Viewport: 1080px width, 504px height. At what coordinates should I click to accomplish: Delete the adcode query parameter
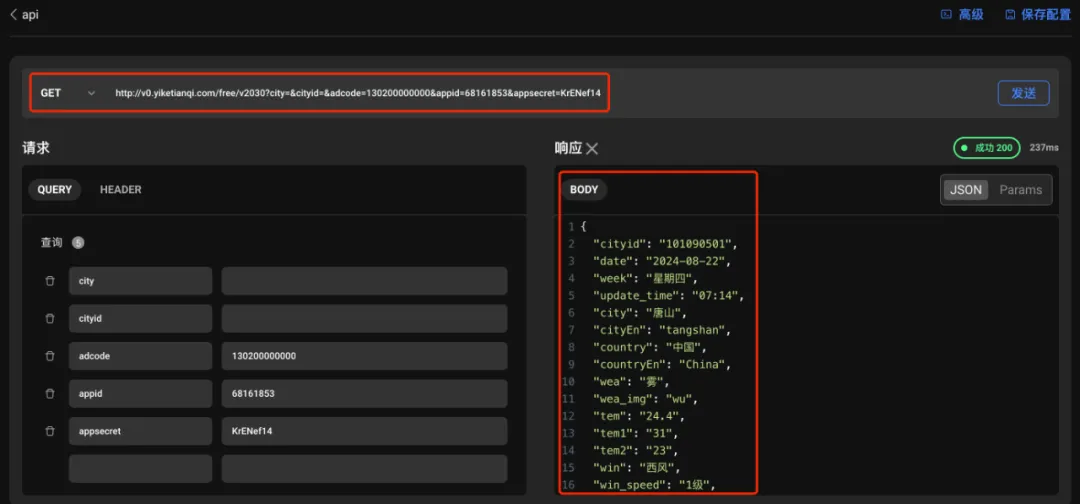coord(50,356)
